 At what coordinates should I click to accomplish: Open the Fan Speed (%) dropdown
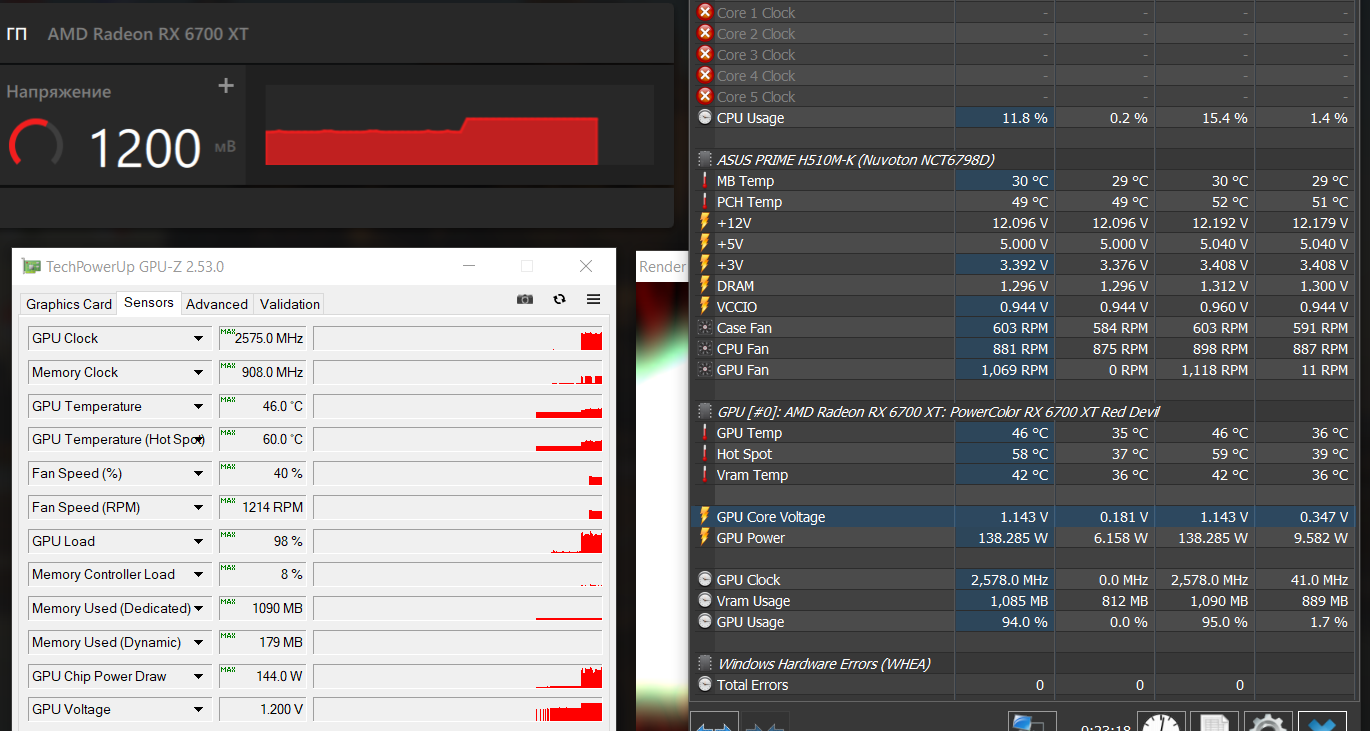[x=198, y=474]
